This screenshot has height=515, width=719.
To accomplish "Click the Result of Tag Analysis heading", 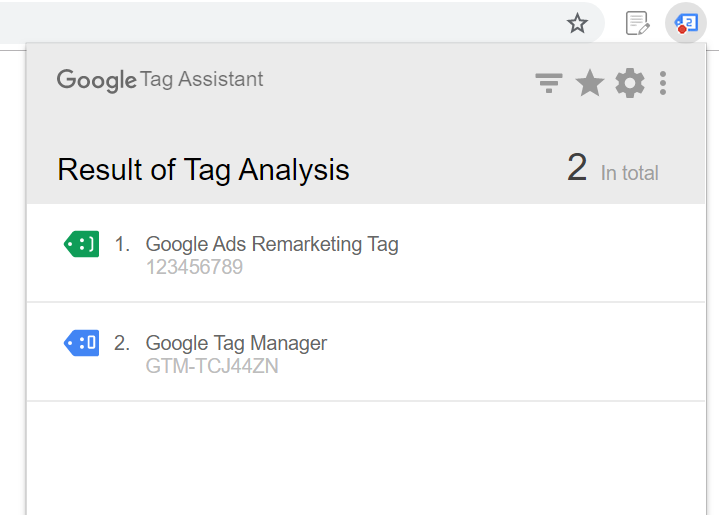I will [x=203, y=169].
